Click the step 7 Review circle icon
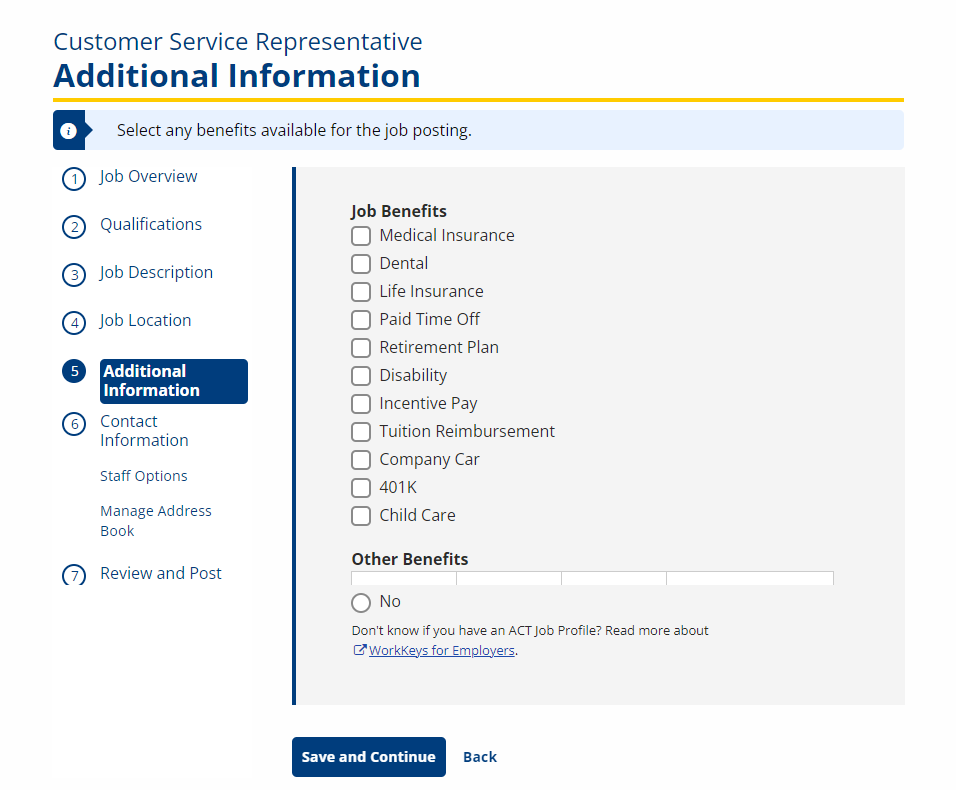Viewport: 956px width, 790px height. pos(74,575)
